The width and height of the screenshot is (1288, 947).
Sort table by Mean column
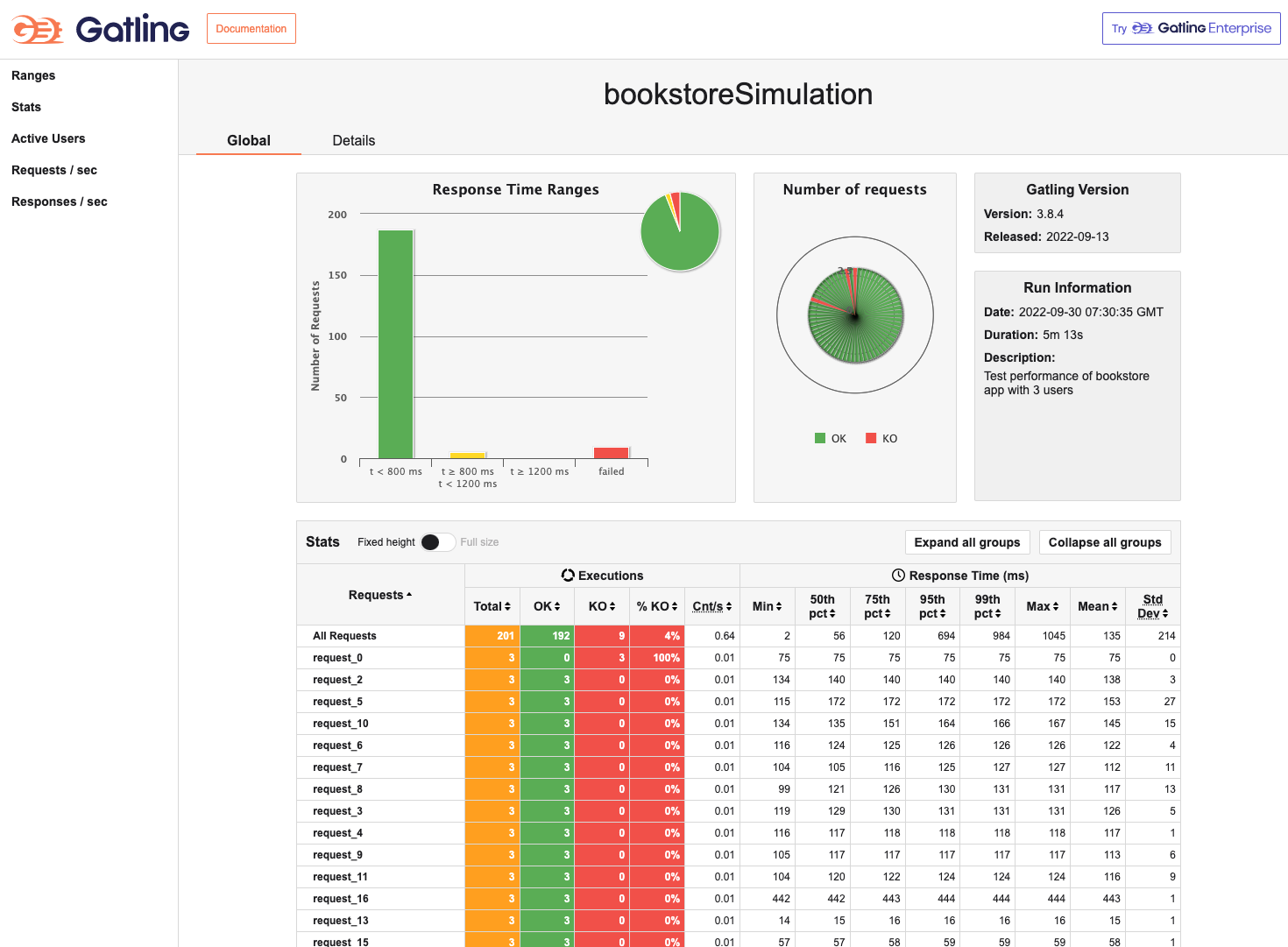pos(1098,606)
